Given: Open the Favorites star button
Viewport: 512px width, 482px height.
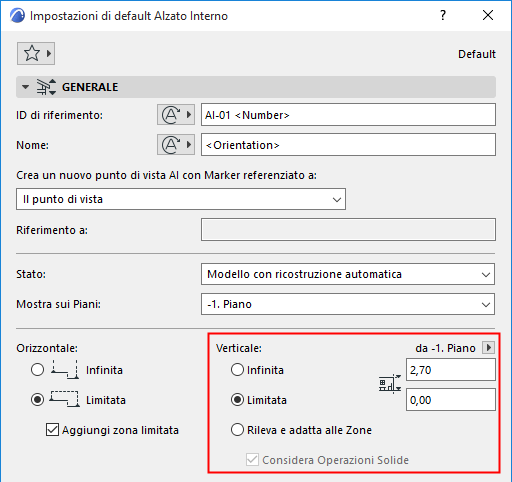Looking at the screenshot, I should click(36, 53).
